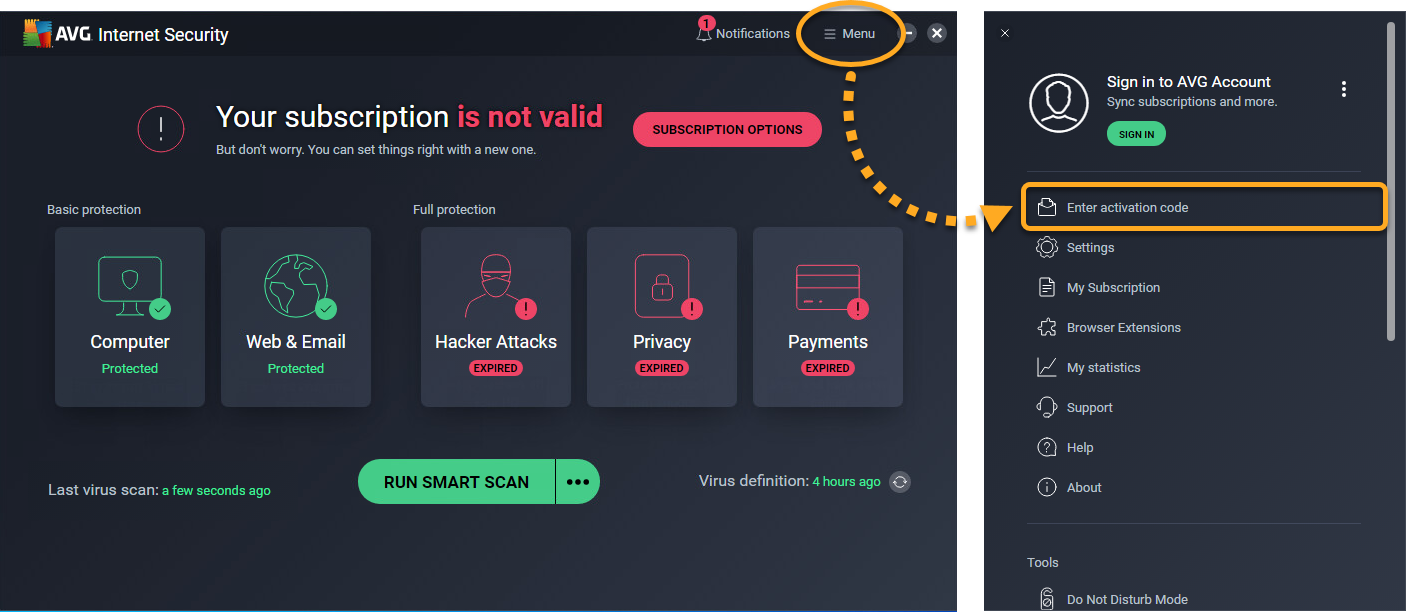Click the Subscription Options button
The width and height of the screenshot is (1406, 612).
pos(727,129)
